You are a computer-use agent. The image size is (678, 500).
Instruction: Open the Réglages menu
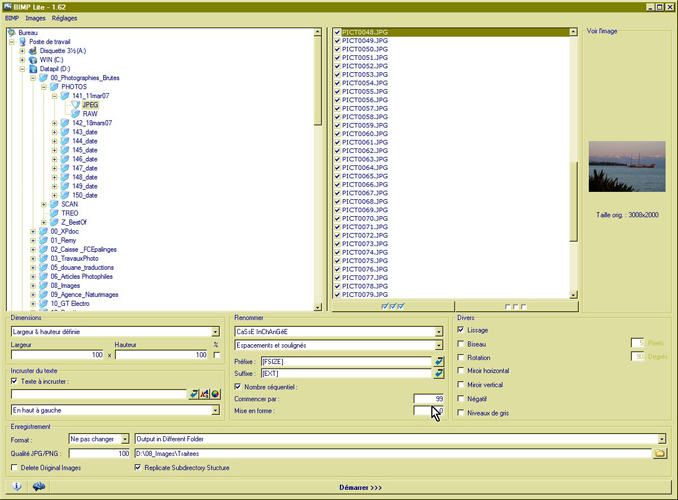[64, 18]
